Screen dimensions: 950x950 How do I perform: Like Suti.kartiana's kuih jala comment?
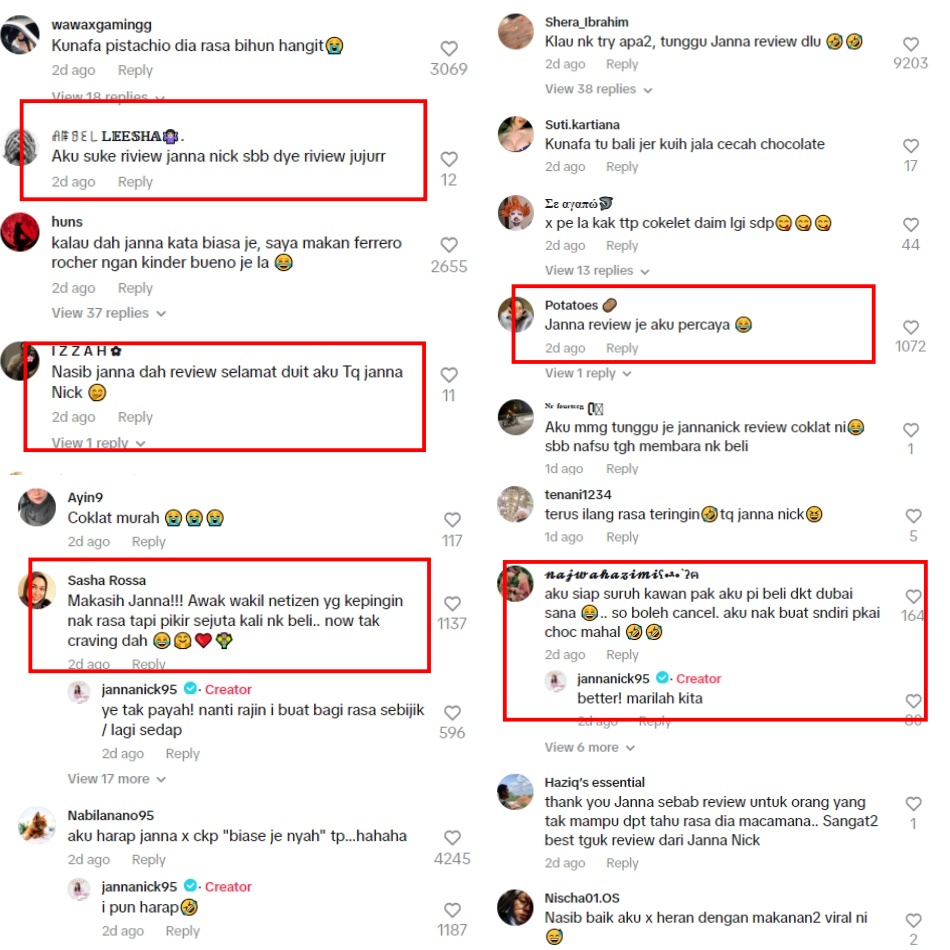click(911, 145)
